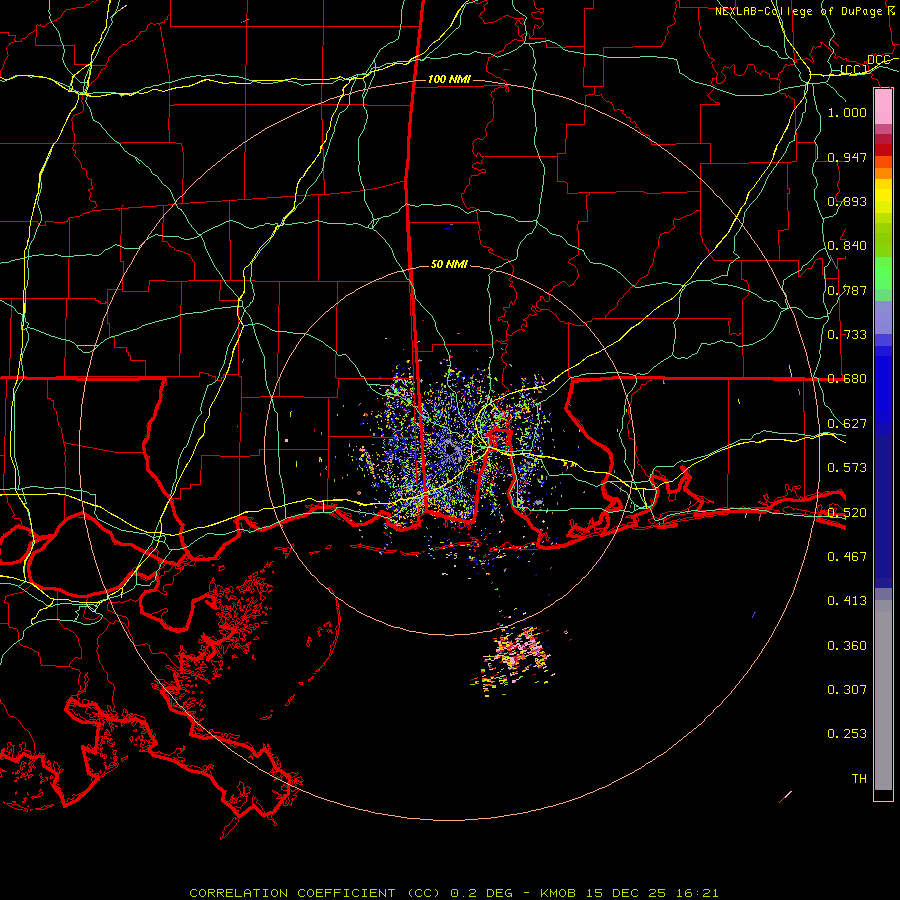
Task: Select the 0.467 scale value
Action: [x=847, y=557]
